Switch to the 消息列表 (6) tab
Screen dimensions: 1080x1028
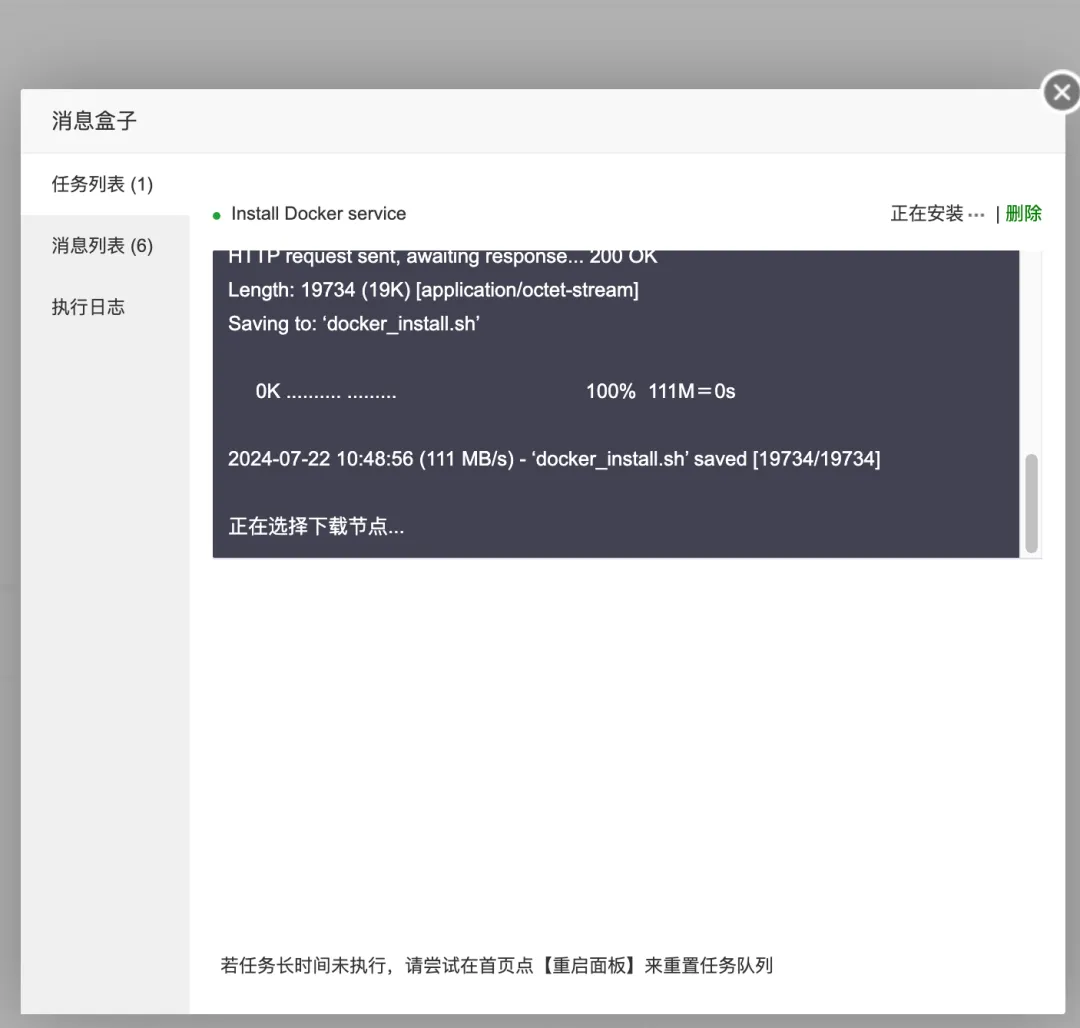pos(102,246)
